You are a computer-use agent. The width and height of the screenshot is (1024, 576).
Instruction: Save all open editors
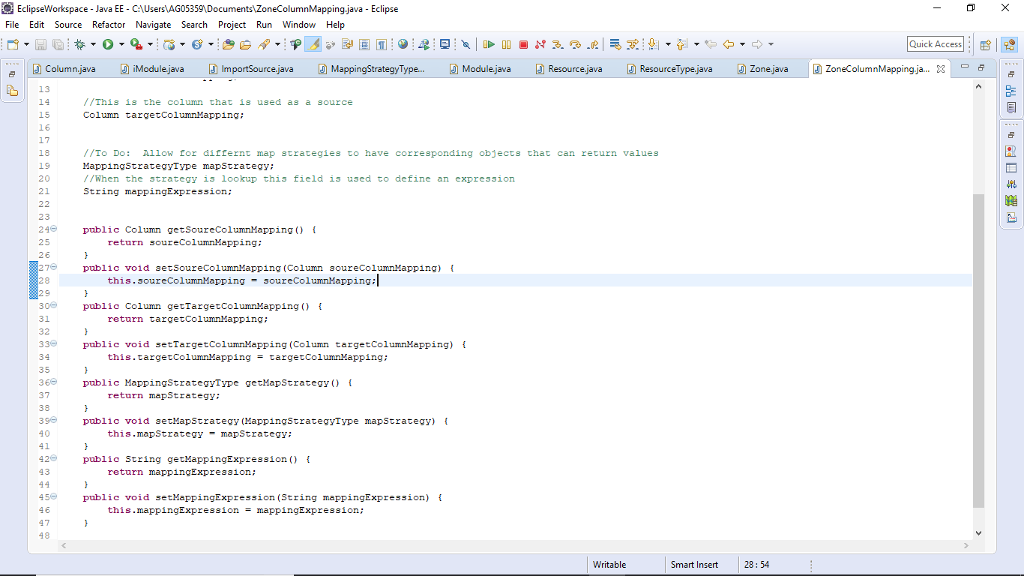(x=56, y=44)
